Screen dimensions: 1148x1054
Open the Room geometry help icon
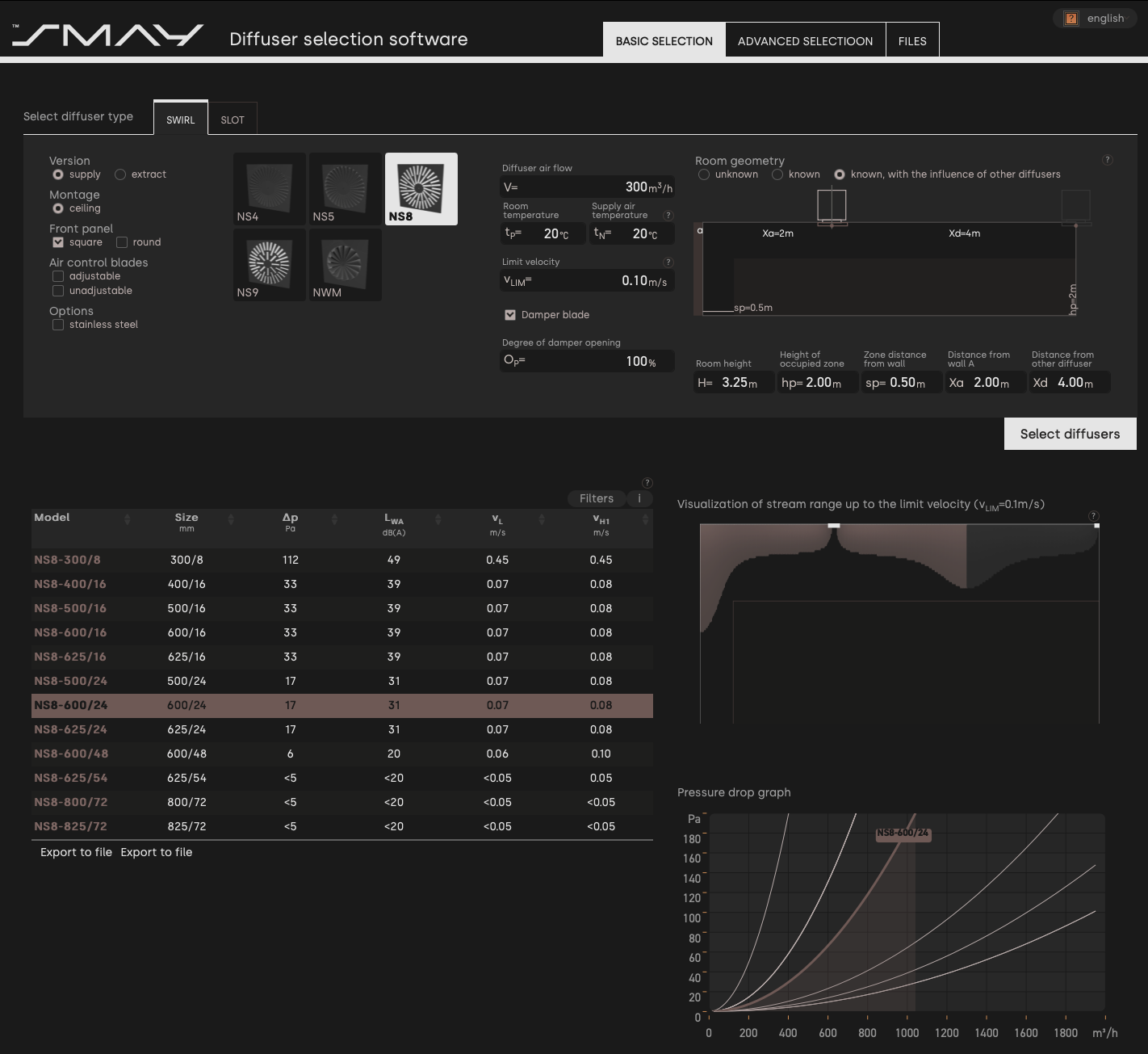[x=1108, y=160]
